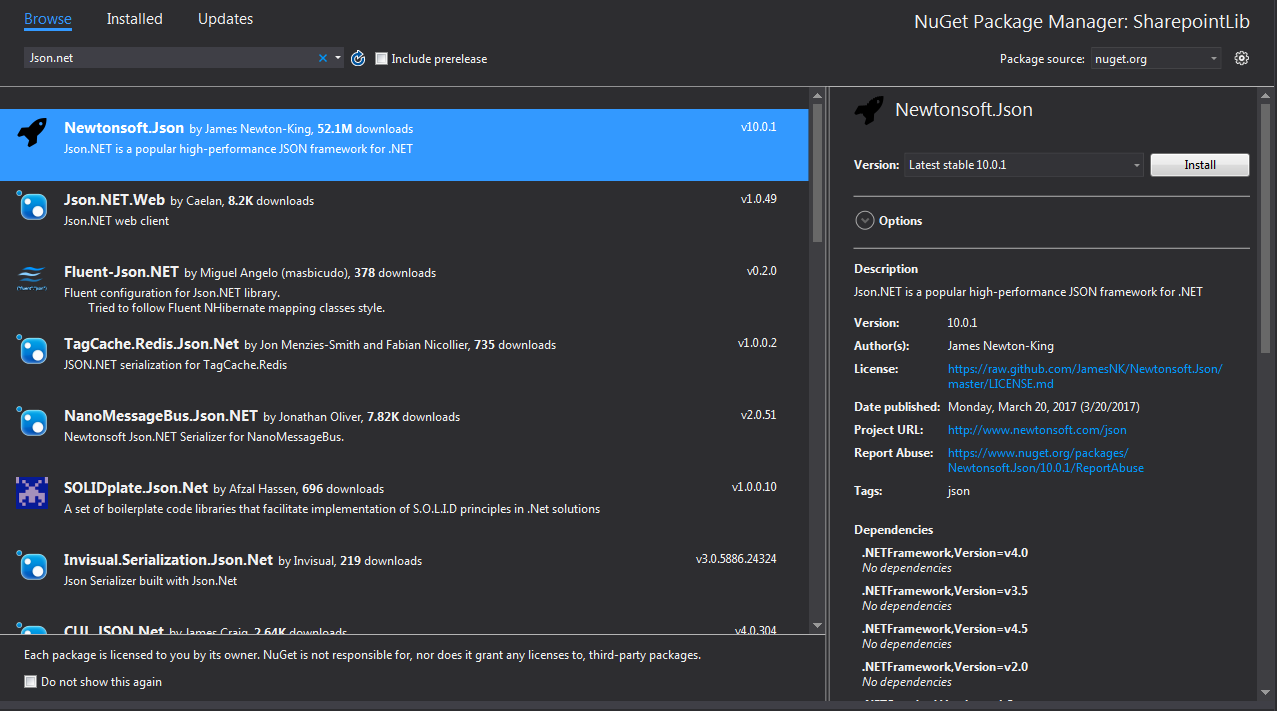The height and width of the screenshot is (711, 1277).
Task: Switch to the Browse tab
Action: pos(48,19)
